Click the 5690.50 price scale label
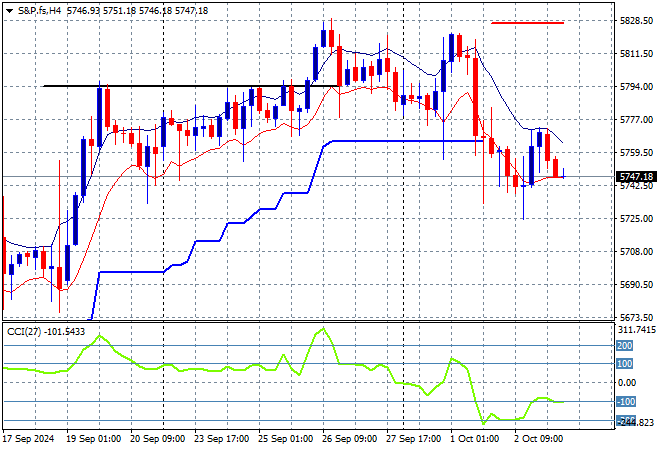This screenshot has height=450, width=660. coord(636,285)
